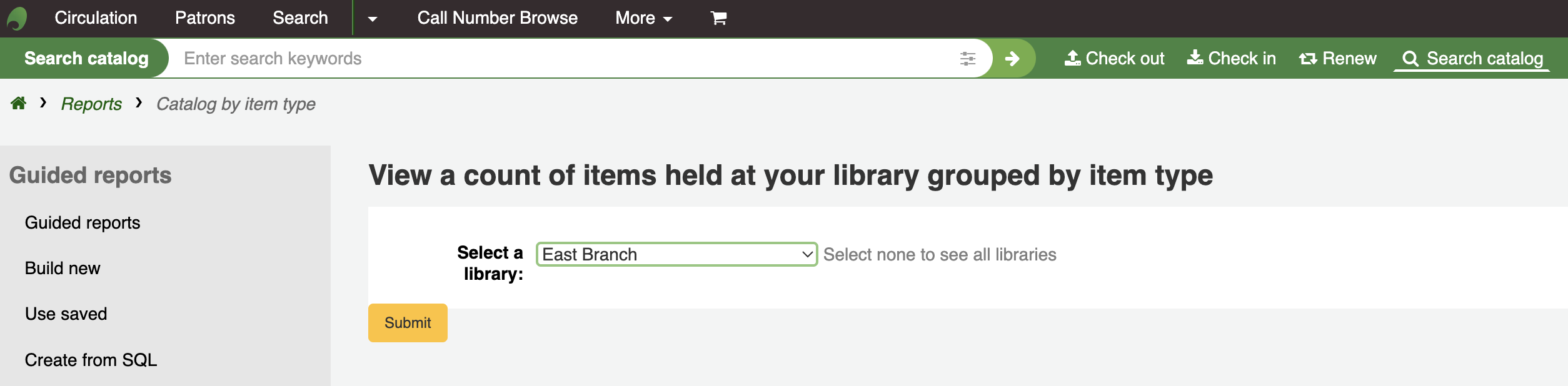Focus the Enter search keywords field
This screenshot has width=1568, height=386.
pos(563,59)
